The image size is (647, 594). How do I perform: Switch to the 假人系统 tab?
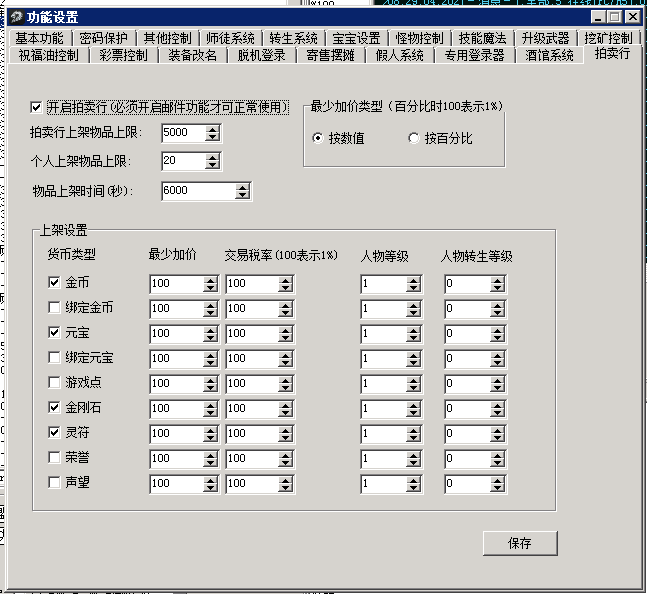(x=400, y=55)
